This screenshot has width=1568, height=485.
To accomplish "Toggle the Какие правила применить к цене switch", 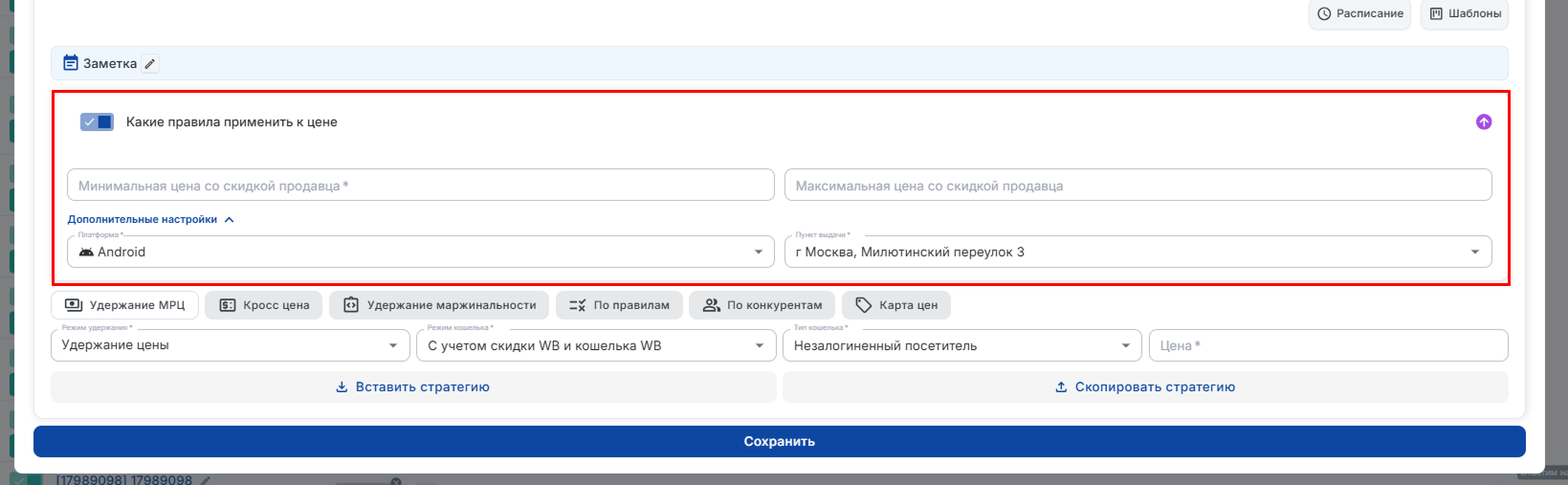I will coord(97,122).
